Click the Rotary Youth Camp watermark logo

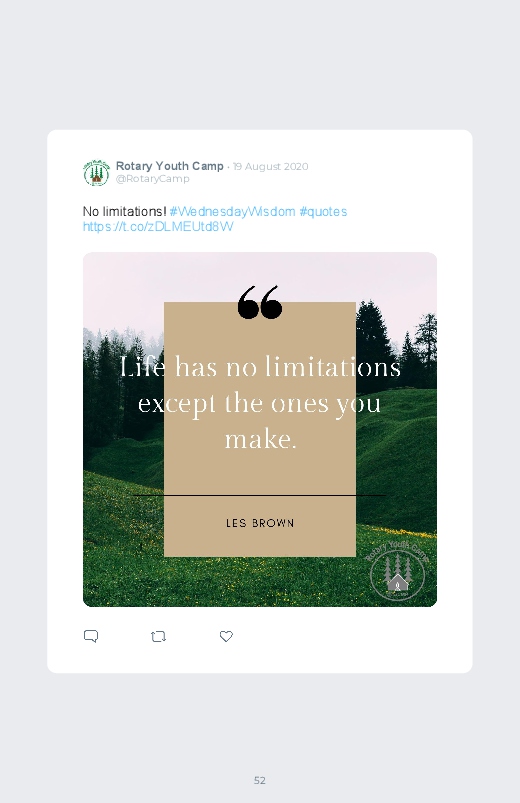398,571
